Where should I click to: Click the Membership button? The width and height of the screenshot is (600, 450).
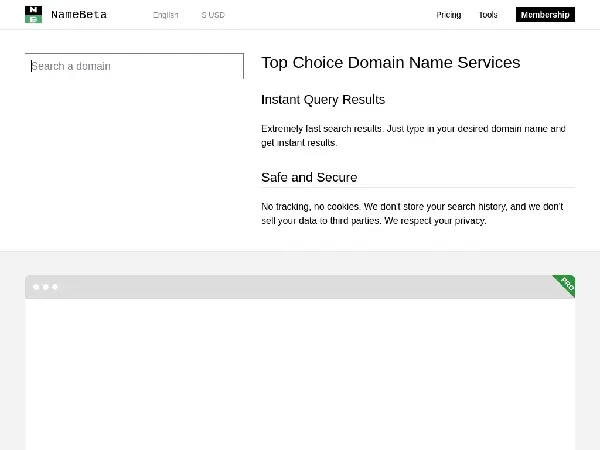545,15
